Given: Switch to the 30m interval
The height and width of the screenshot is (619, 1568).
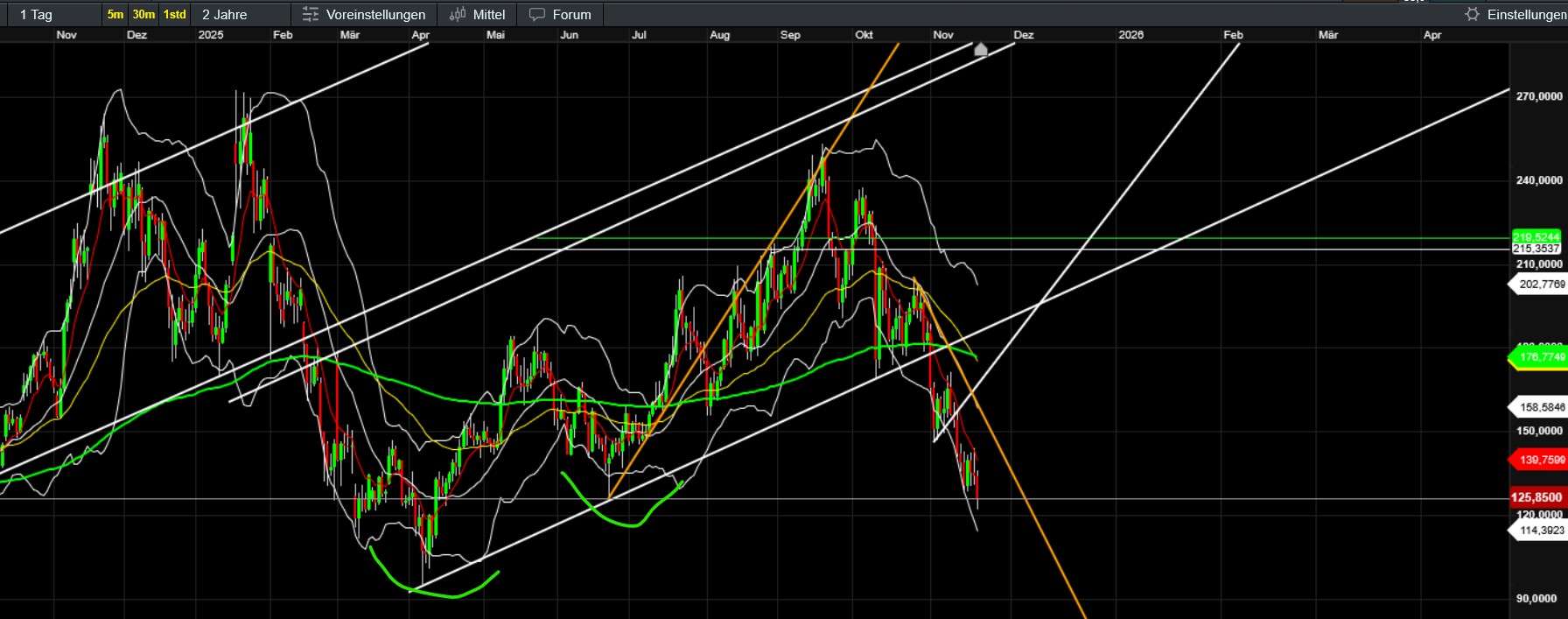Looking at the screenshot, I should pyautogui.click(x=143, y=15).
